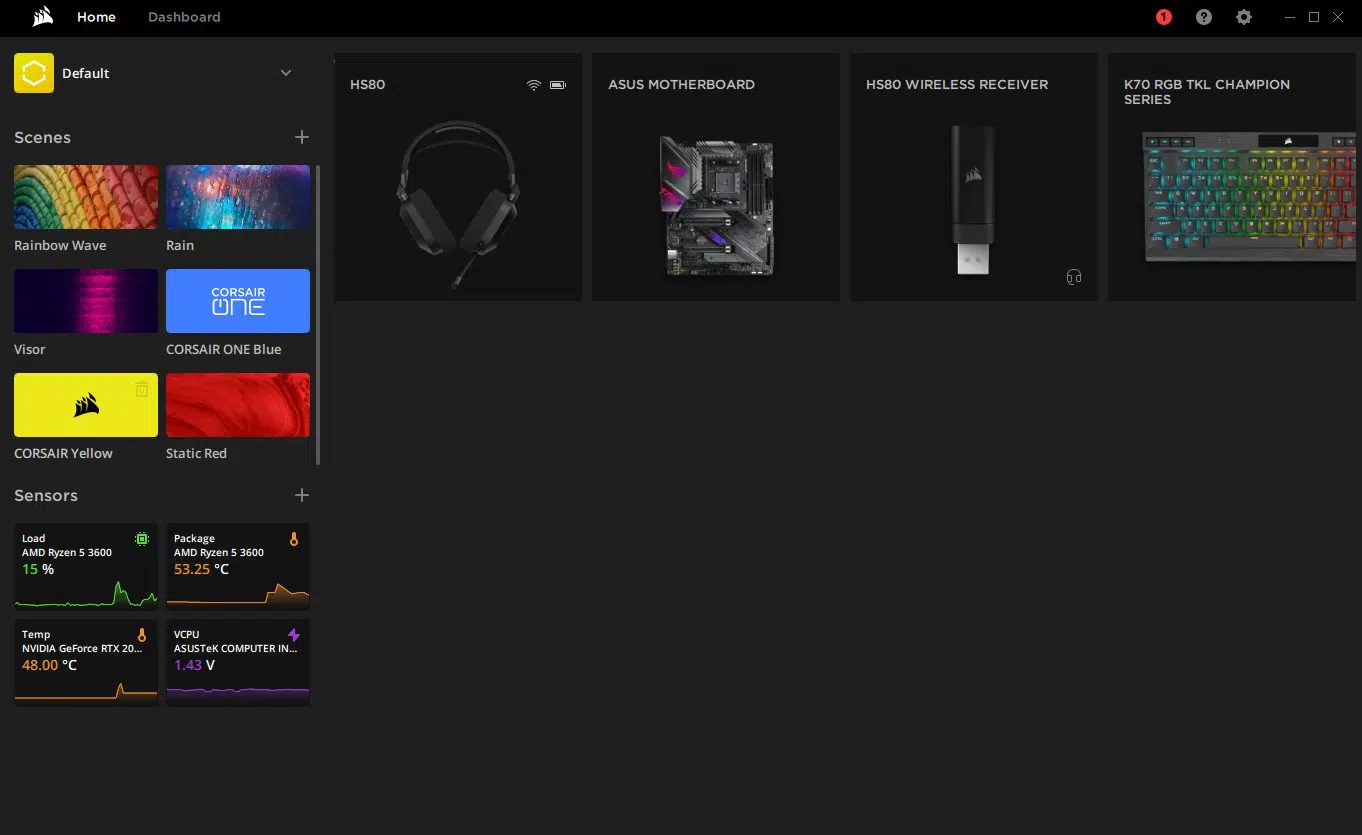Viewport: 1362px width, 835px height.
Task: Select the Home tab
Action: 96,17
